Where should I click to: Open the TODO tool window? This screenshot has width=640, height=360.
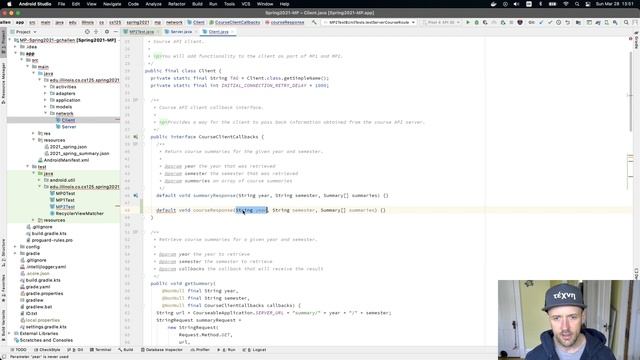tap(18, 350)
